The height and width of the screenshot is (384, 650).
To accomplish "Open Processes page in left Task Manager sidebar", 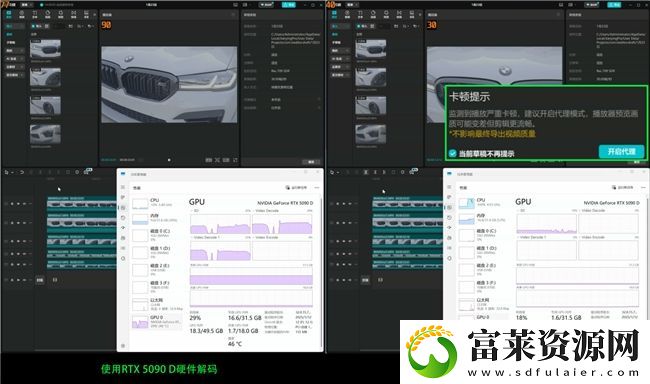I will (x=123, y=197).
